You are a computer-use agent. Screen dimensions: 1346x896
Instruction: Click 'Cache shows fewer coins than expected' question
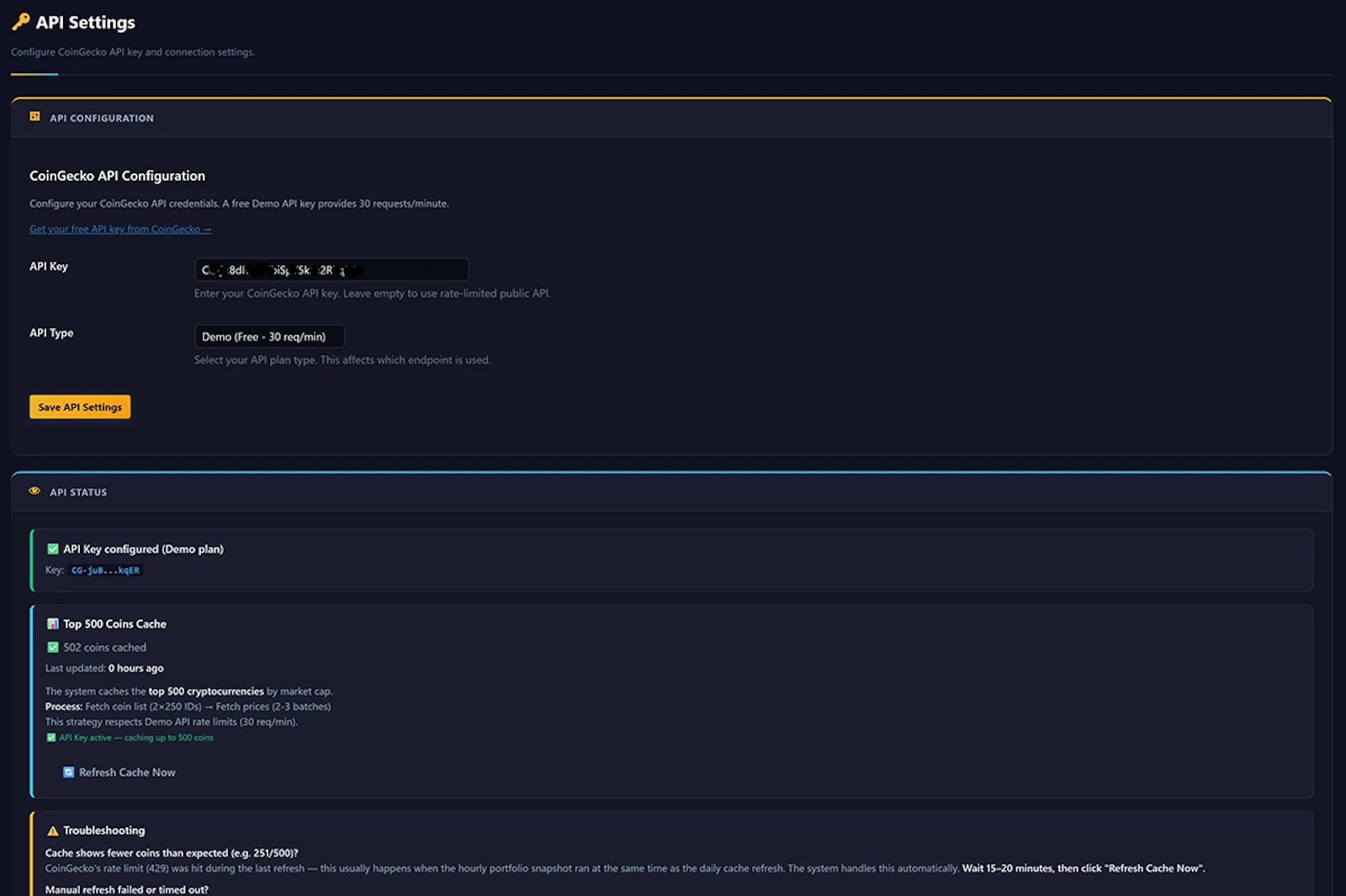pos(172,853)
